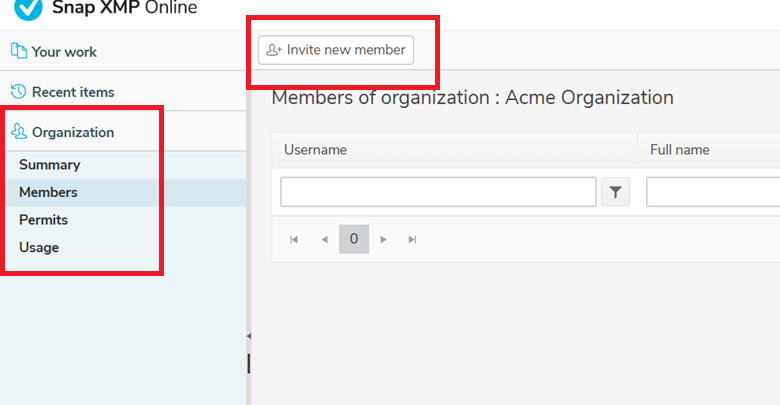Jump to last page of members
780x405 pixels.
coord(412,240)
